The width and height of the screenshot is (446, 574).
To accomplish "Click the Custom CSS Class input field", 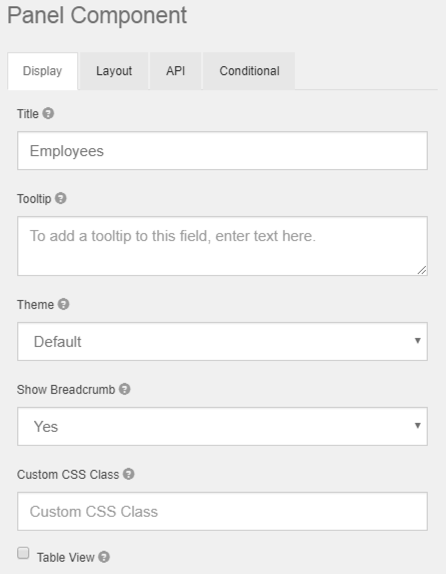I will pyautogui.click(x=222, y=511).
